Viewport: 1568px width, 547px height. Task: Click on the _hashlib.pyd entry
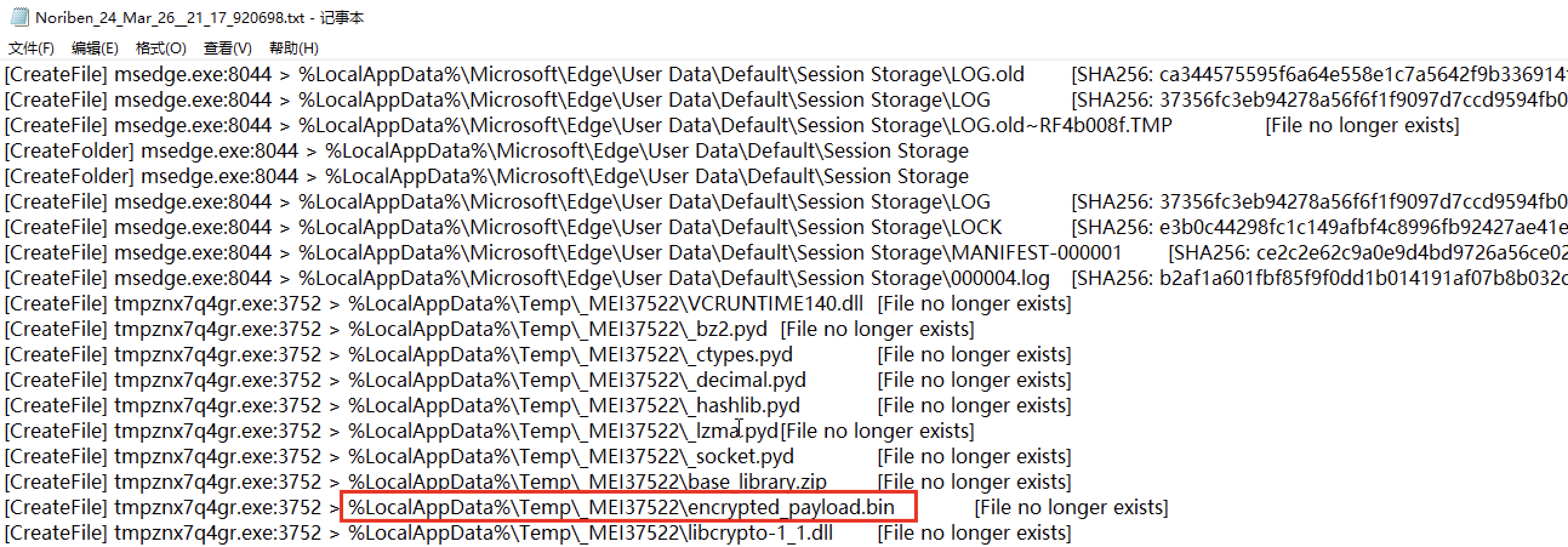748,405
